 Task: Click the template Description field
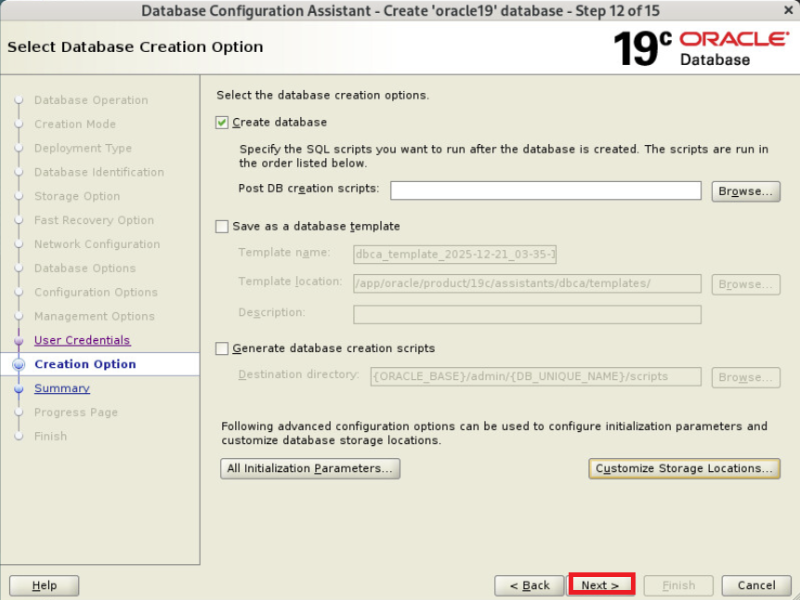click(x=527, y=314)
